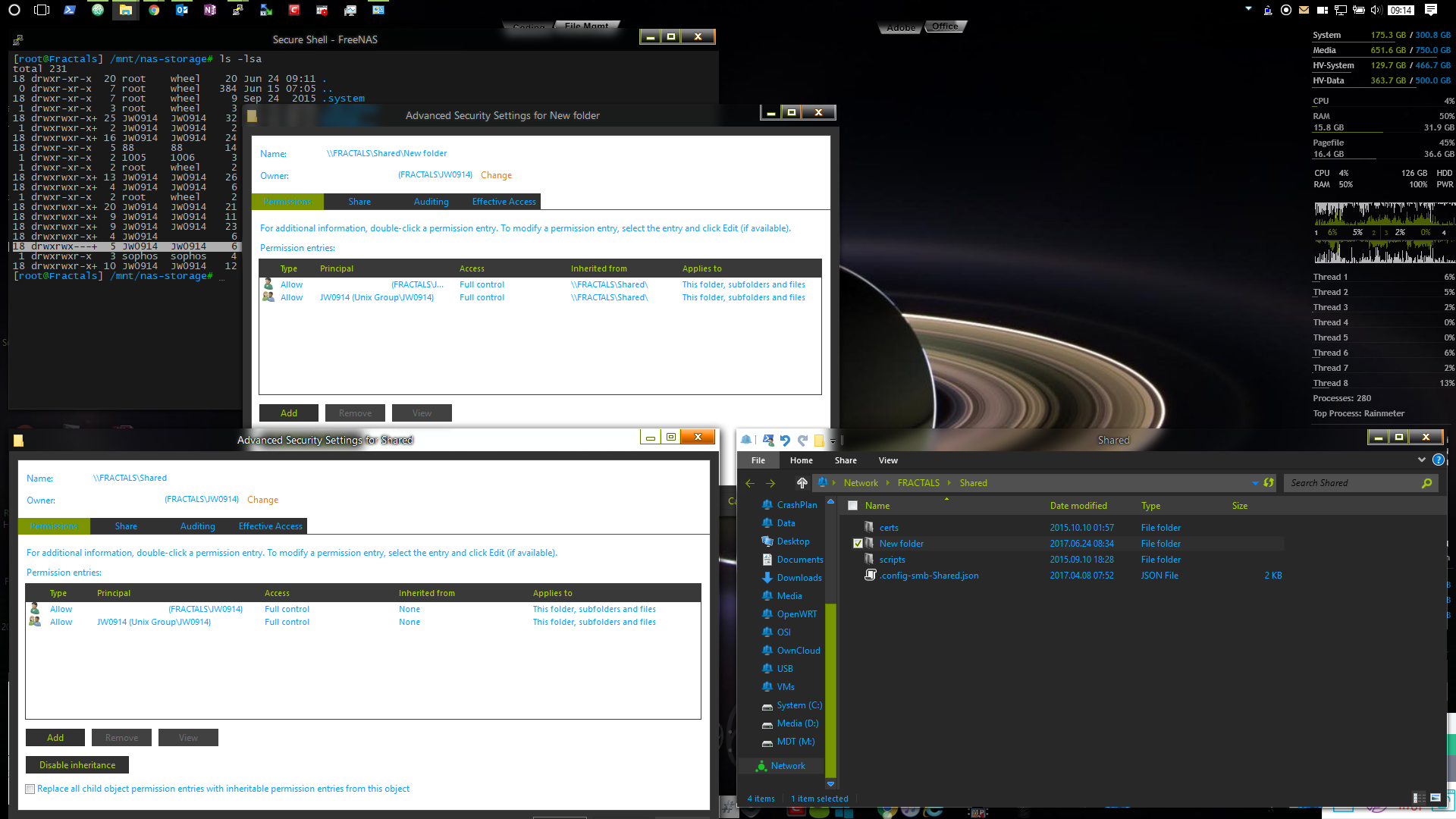Screen dimensions: 1456x819
Task: Click the Disable inheritance button
Action: [x=77, y=765]
